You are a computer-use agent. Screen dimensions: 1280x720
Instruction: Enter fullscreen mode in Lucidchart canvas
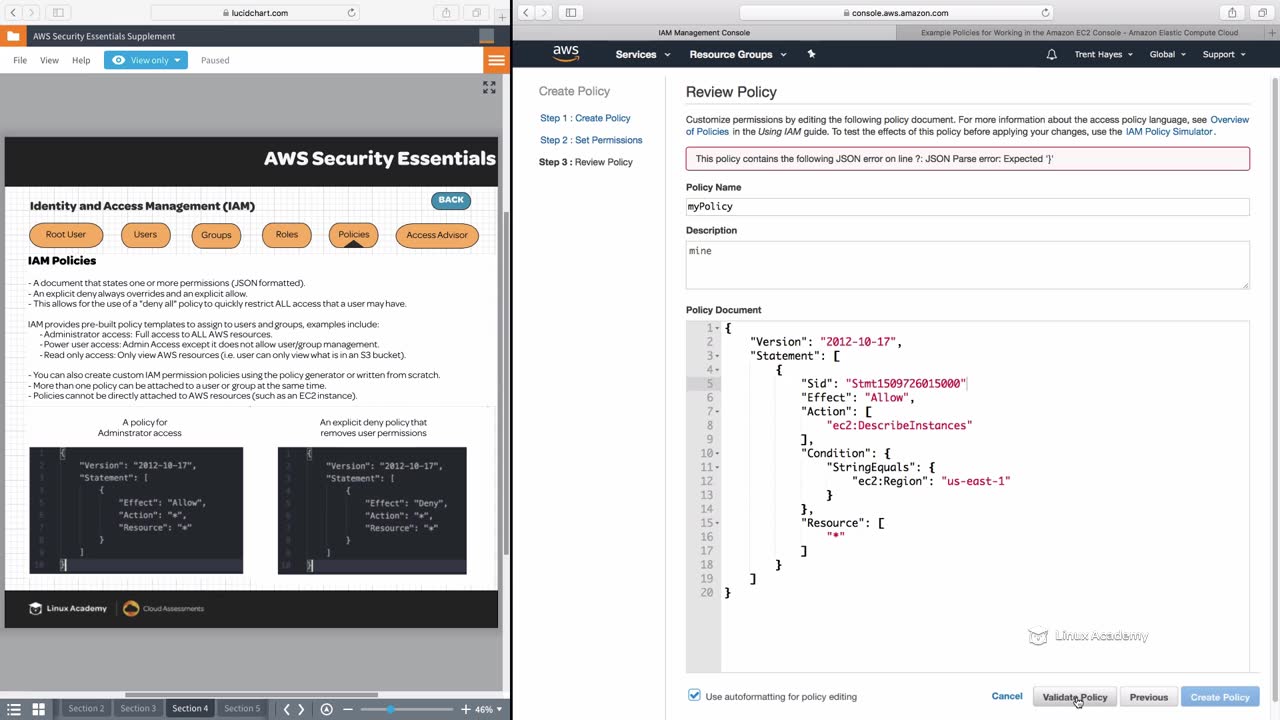pyautogui.click(x=489, y=88)
